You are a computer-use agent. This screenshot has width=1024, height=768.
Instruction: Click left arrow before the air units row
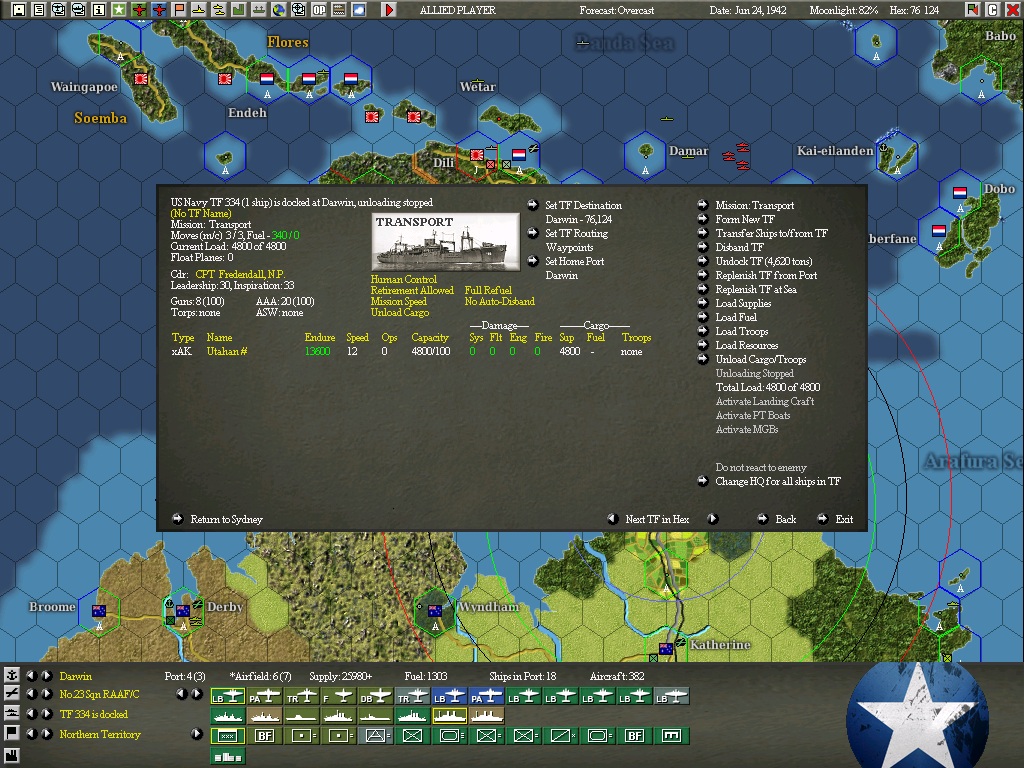pos(182,694)
